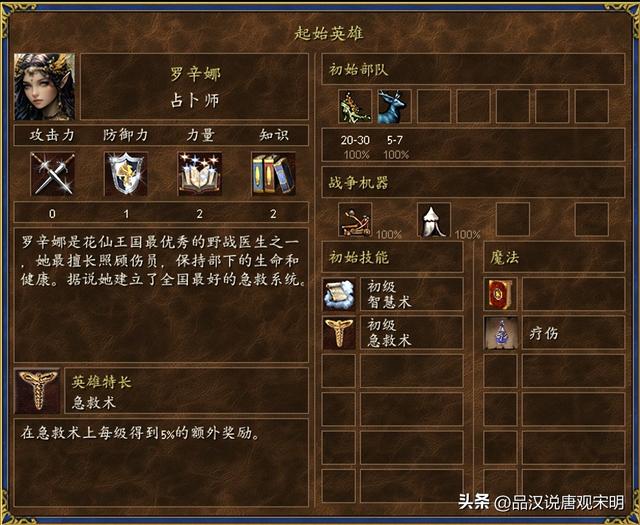
Task: Click the hero name 罗辛娜 占卜师 panel
Action: [x=194, y=87]
